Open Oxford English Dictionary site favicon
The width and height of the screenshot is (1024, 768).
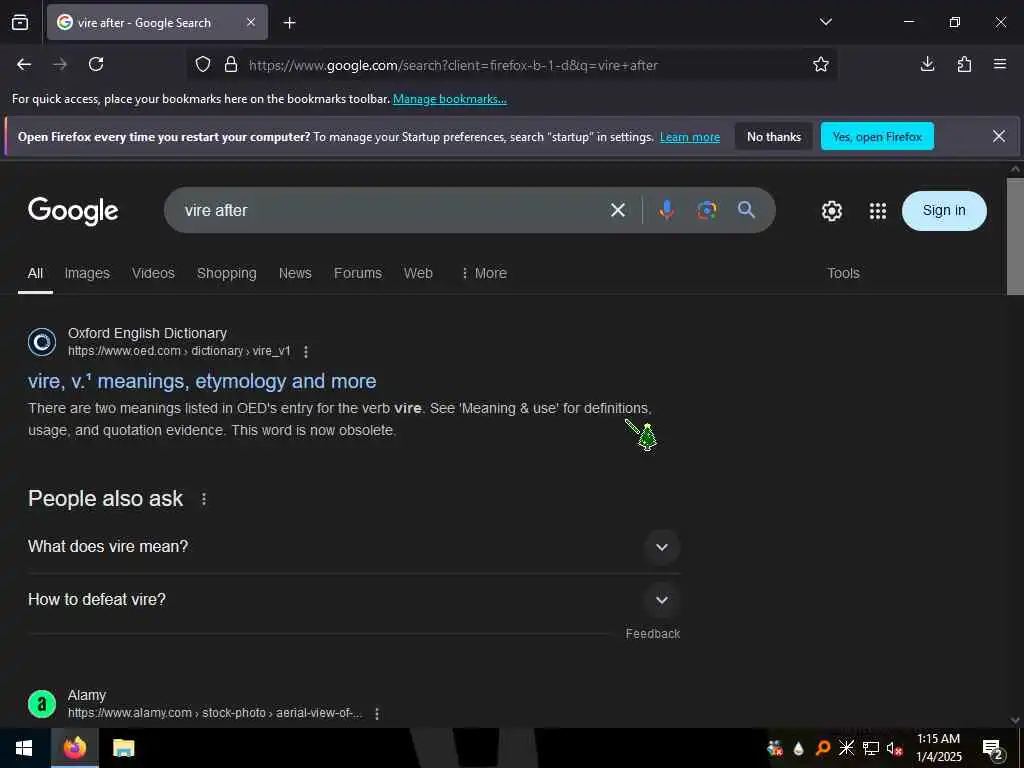[42, 342]
